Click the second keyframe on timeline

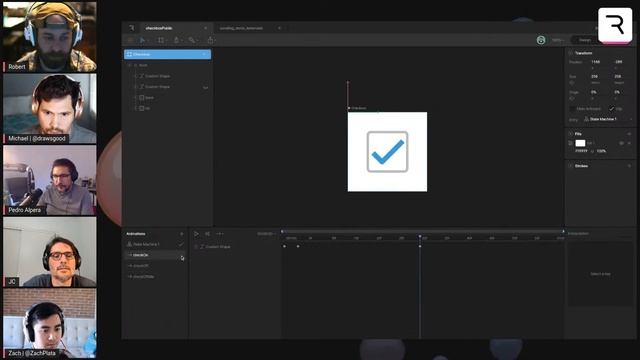pyautogui.click(x=298, y=246)
